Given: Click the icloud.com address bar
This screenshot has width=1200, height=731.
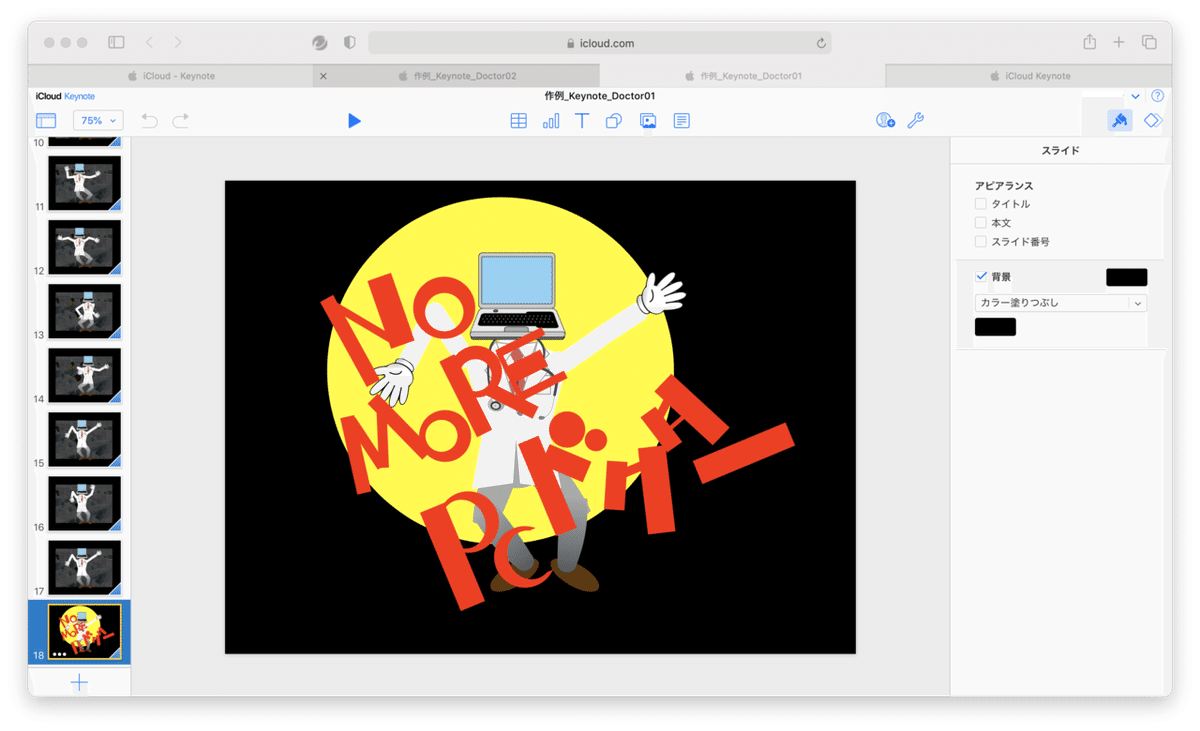Looking at the screenshot, I should (600, 43).
